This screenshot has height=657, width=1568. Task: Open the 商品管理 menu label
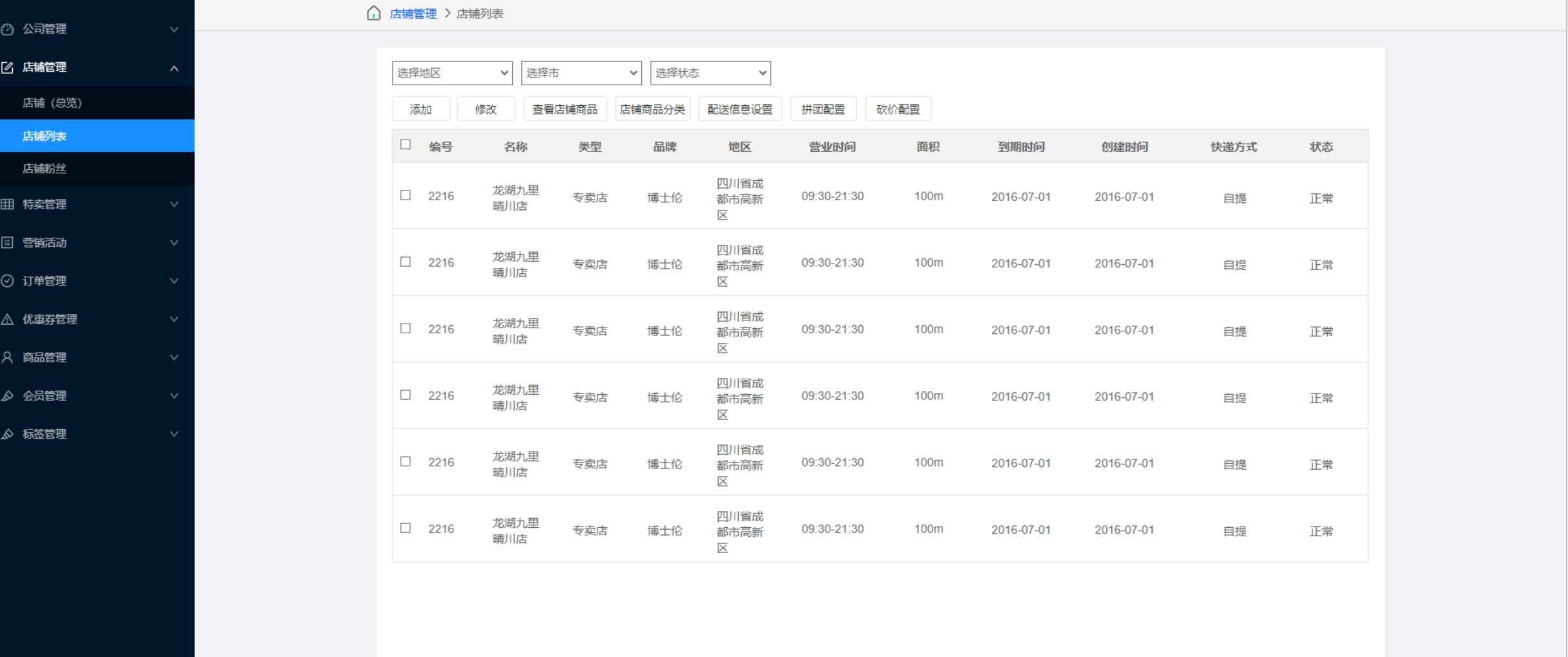click(45, 357)
